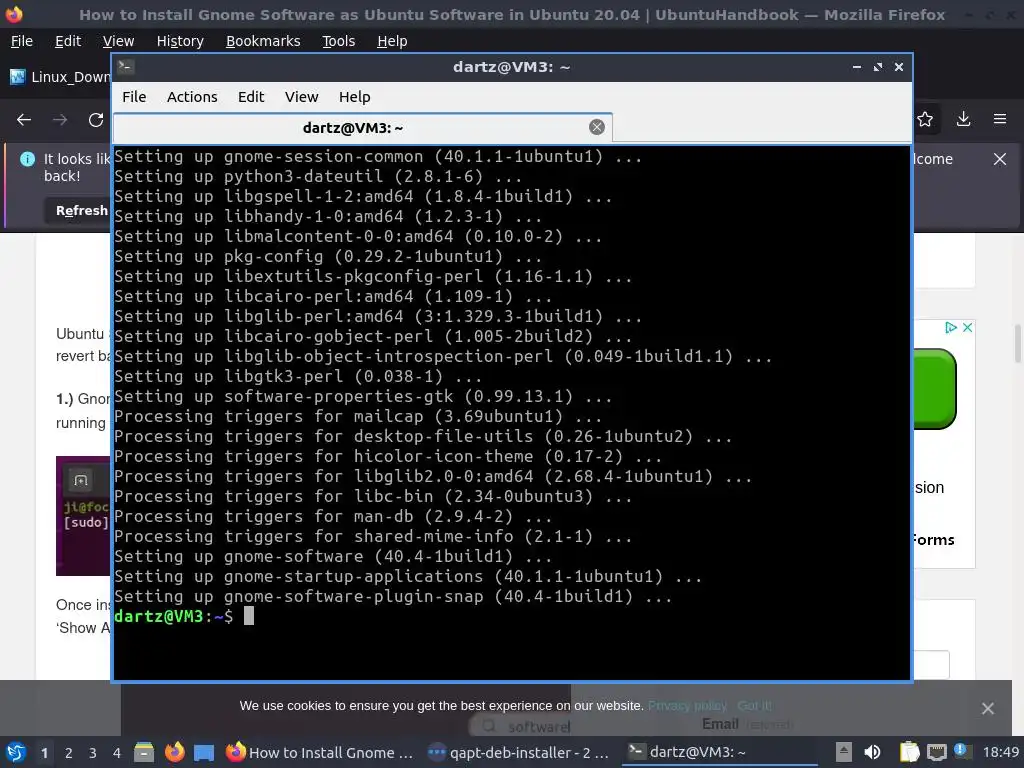This screenshot has width=1024, height=768.
Task: Switch to workspace 4
Action: 117,753
